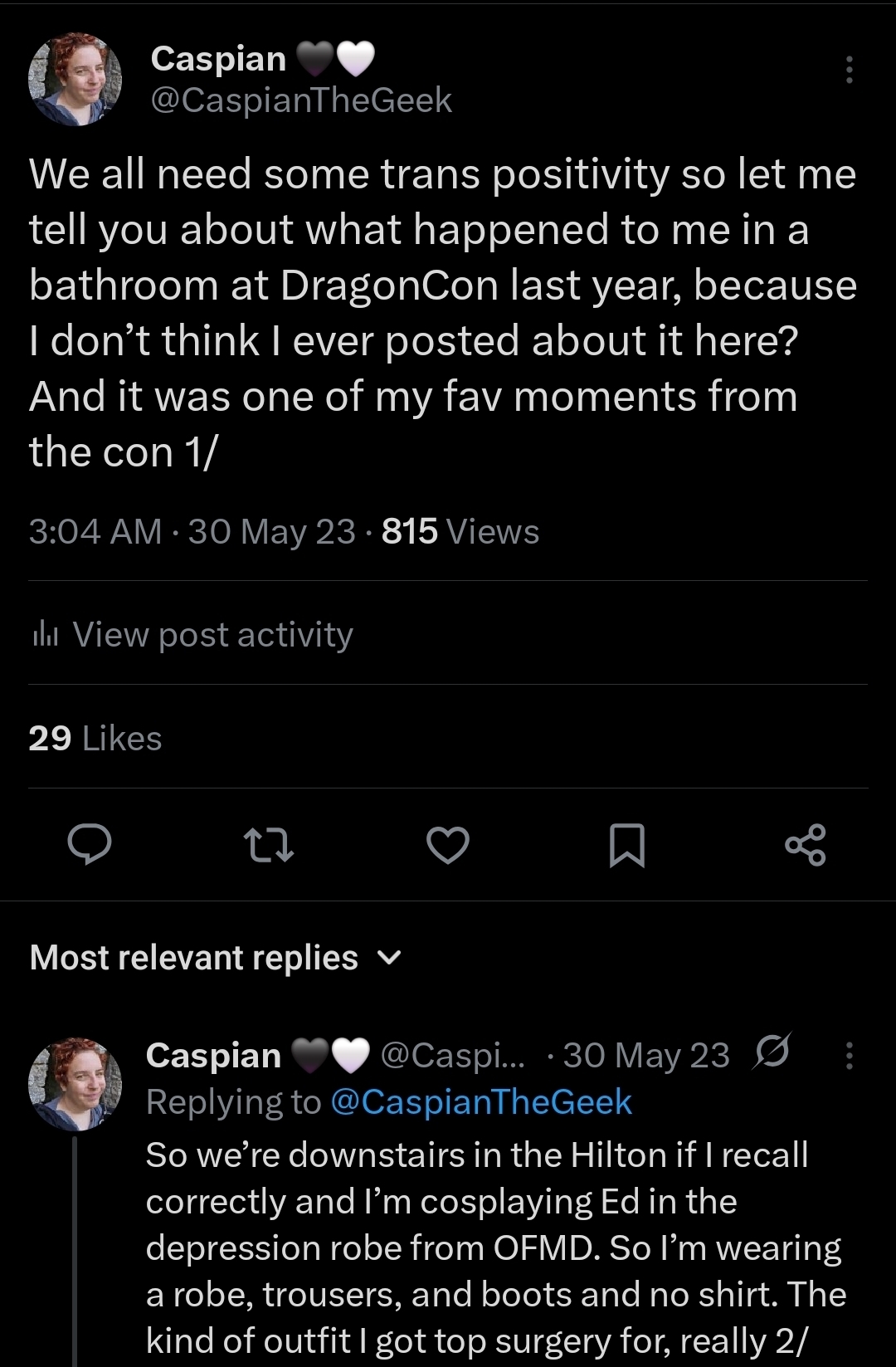Open three-dot menu on reply post
Viewport: 896px width, 1367px height.
pyautogui.click(x=849, y=1056)
